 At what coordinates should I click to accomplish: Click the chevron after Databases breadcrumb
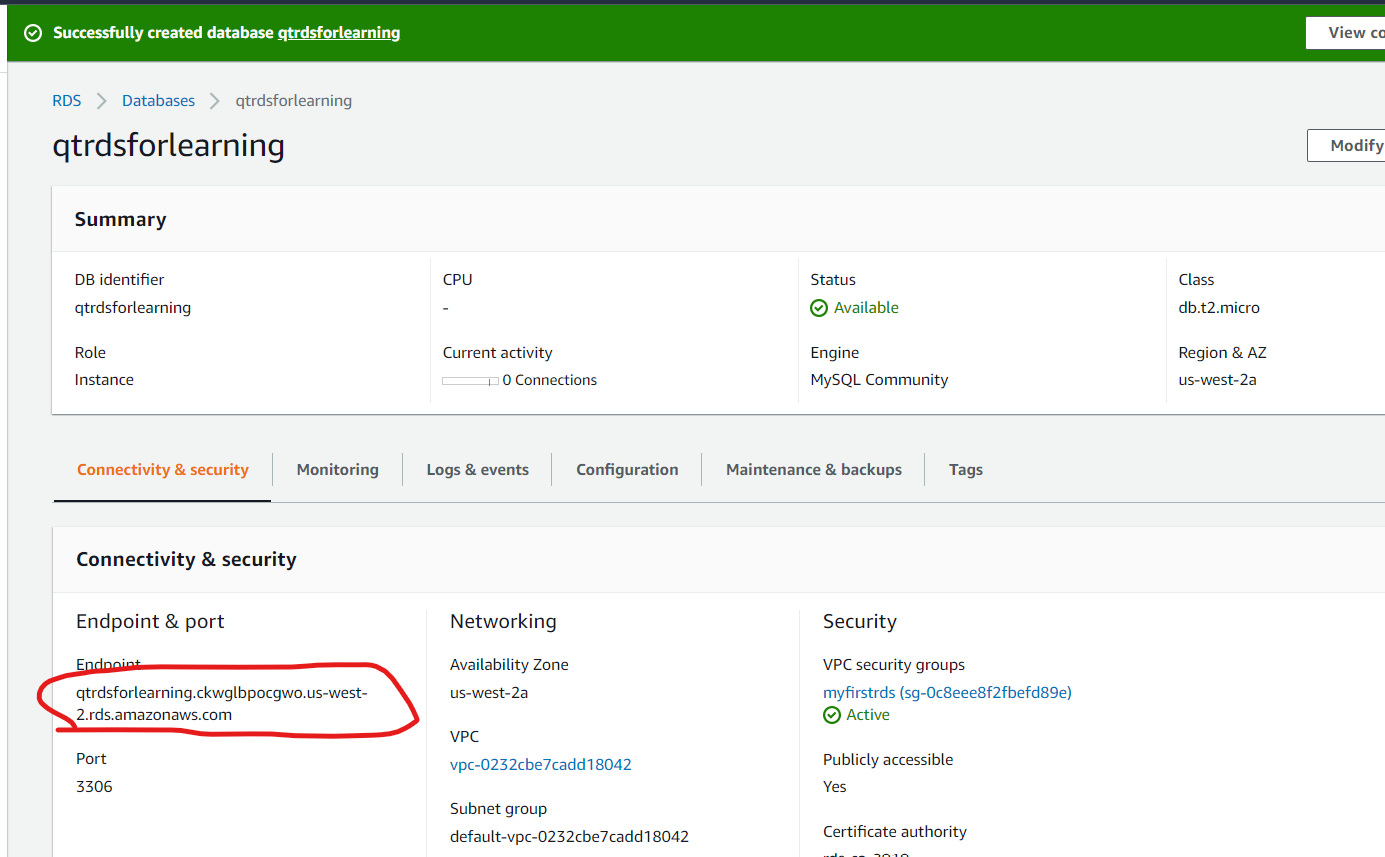tap(215, 101)
